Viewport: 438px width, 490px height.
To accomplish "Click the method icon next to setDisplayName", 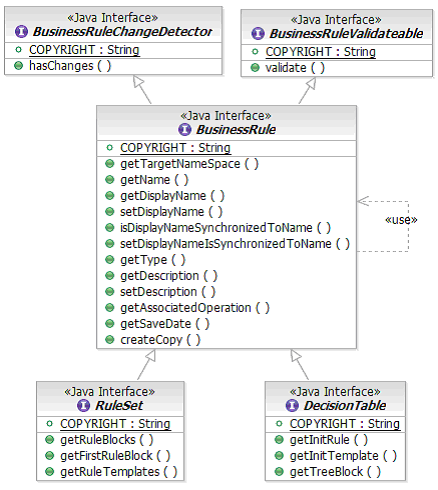I will coord(110,212).
